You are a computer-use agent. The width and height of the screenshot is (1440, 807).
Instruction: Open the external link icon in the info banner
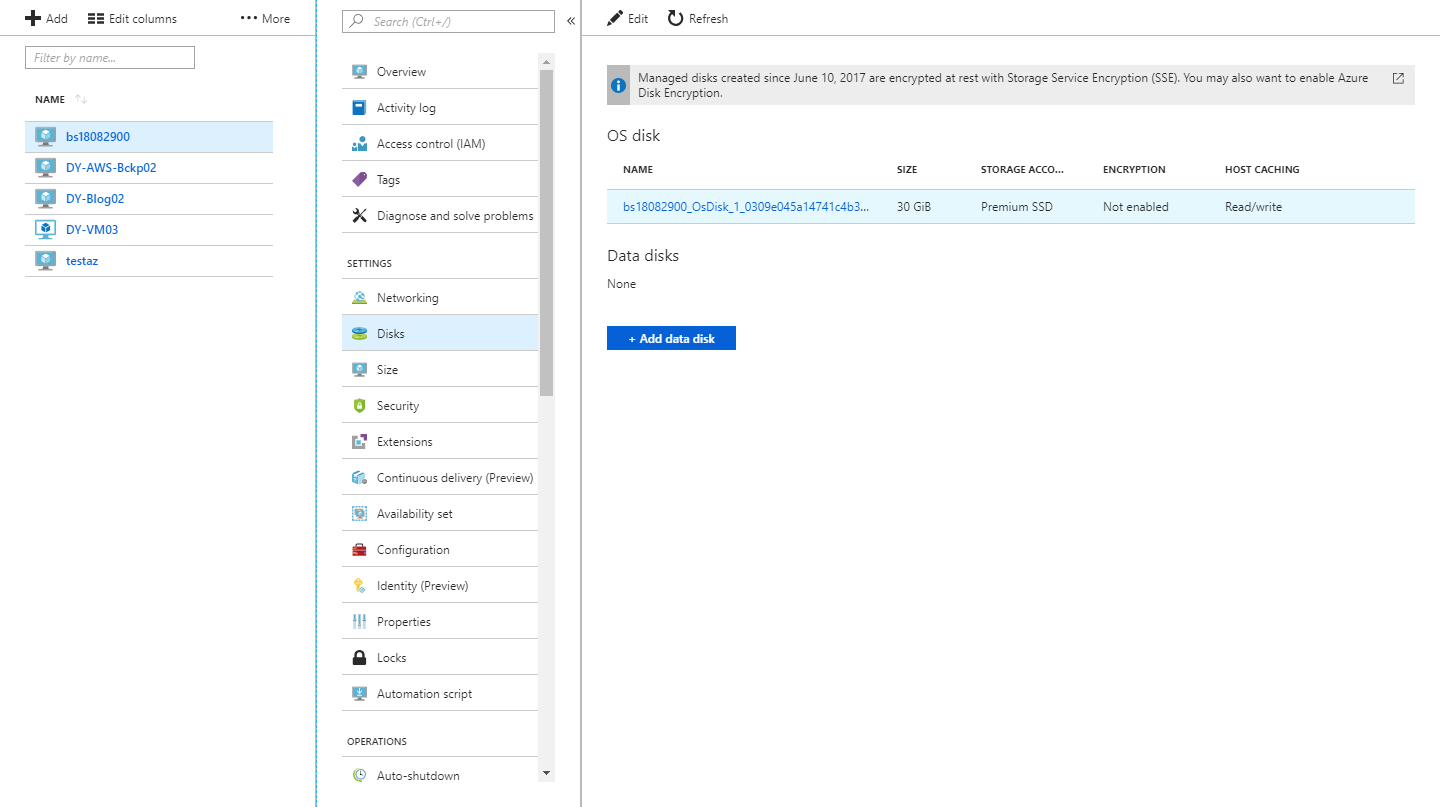[1398, 78]
